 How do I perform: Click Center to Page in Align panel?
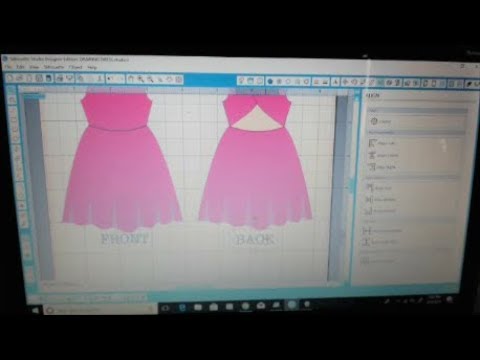tap(380, 121)
